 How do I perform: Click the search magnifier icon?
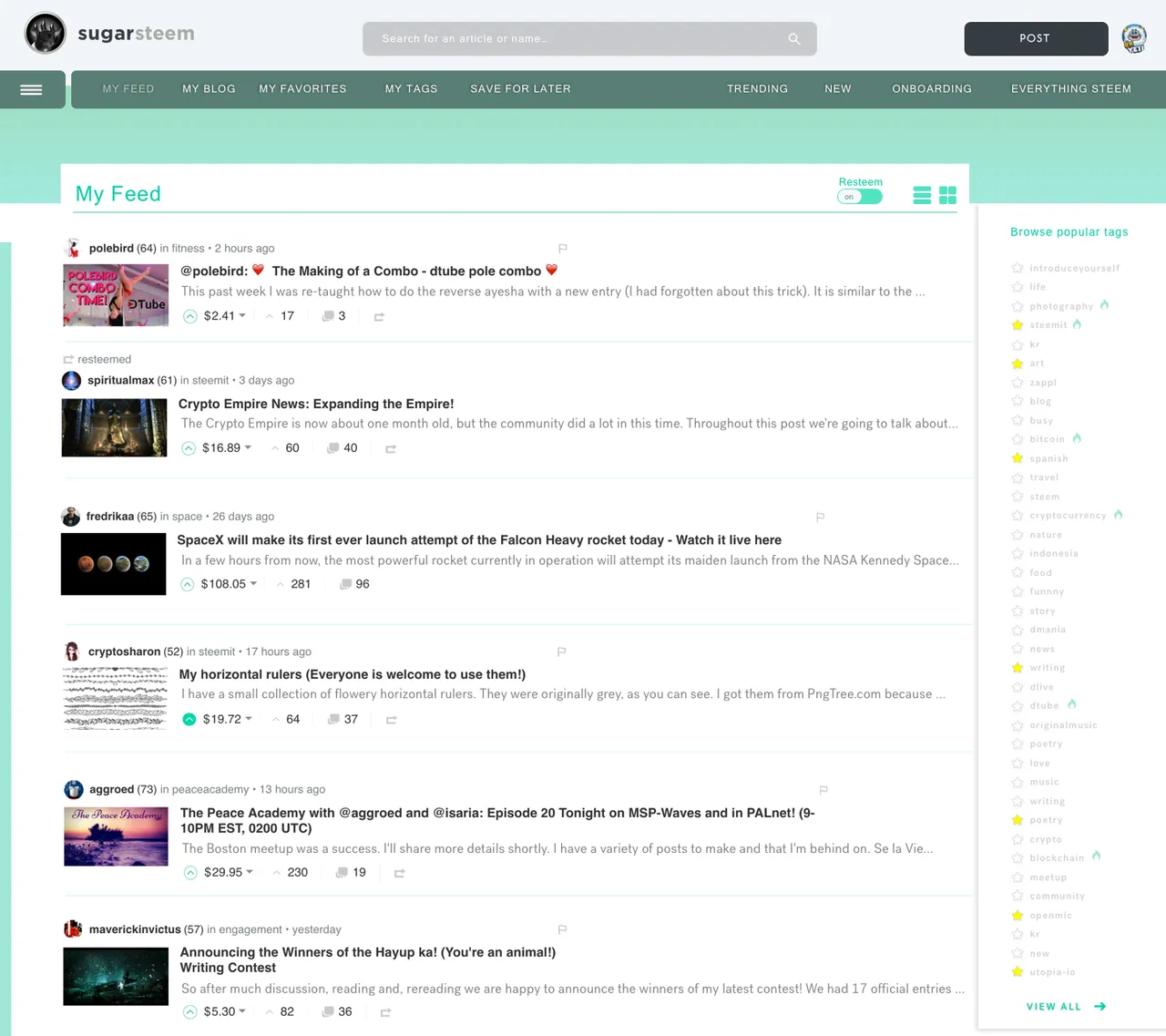(x=794, y=39)
